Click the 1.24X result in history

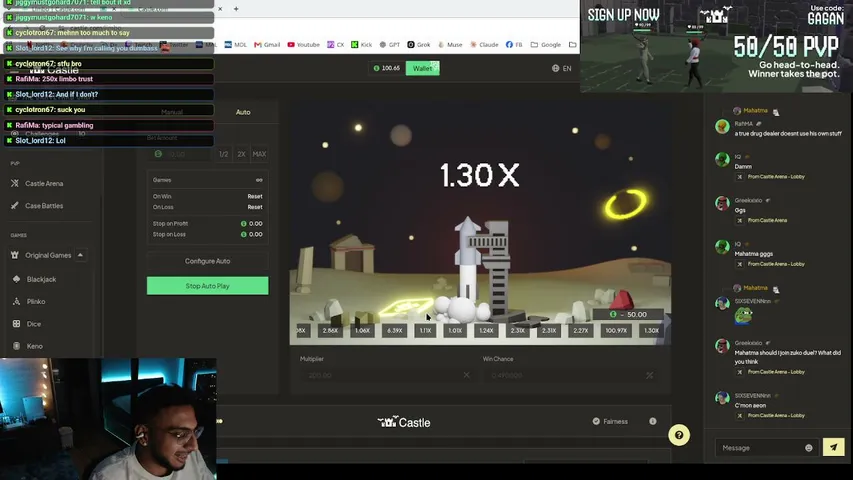(x=486, y=330)
